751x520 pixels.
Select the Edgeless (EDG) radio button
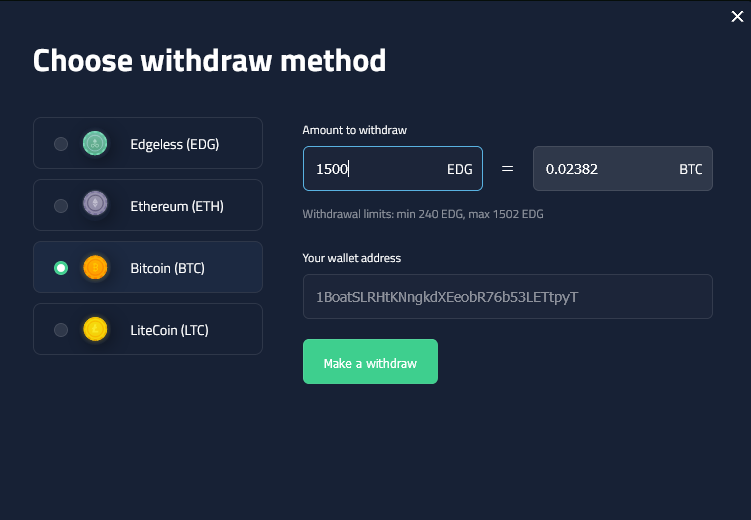coord(61,144)
